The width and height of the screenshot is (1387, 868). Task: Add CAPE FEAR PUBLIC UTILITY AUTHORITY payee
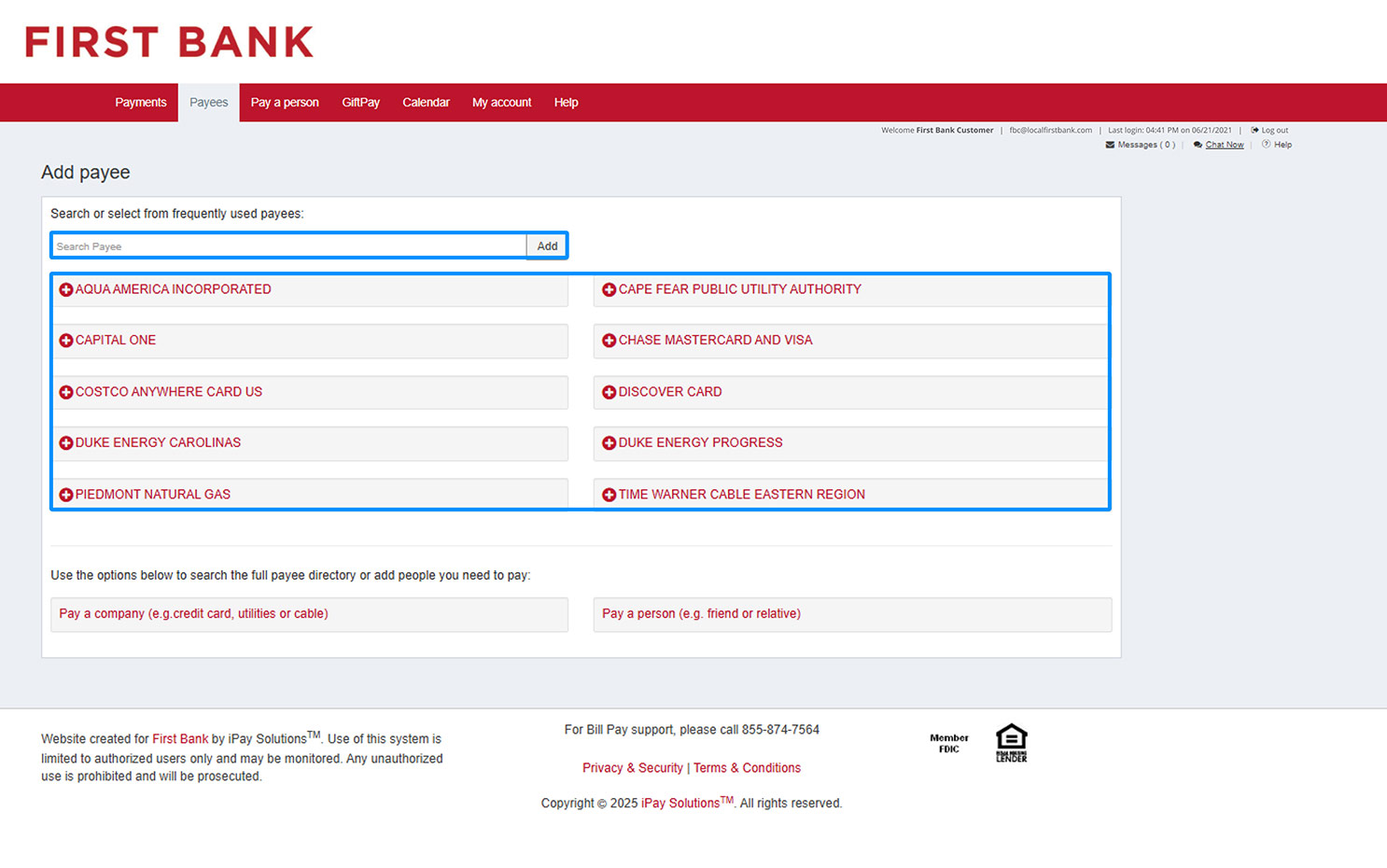tap(608, 289)
